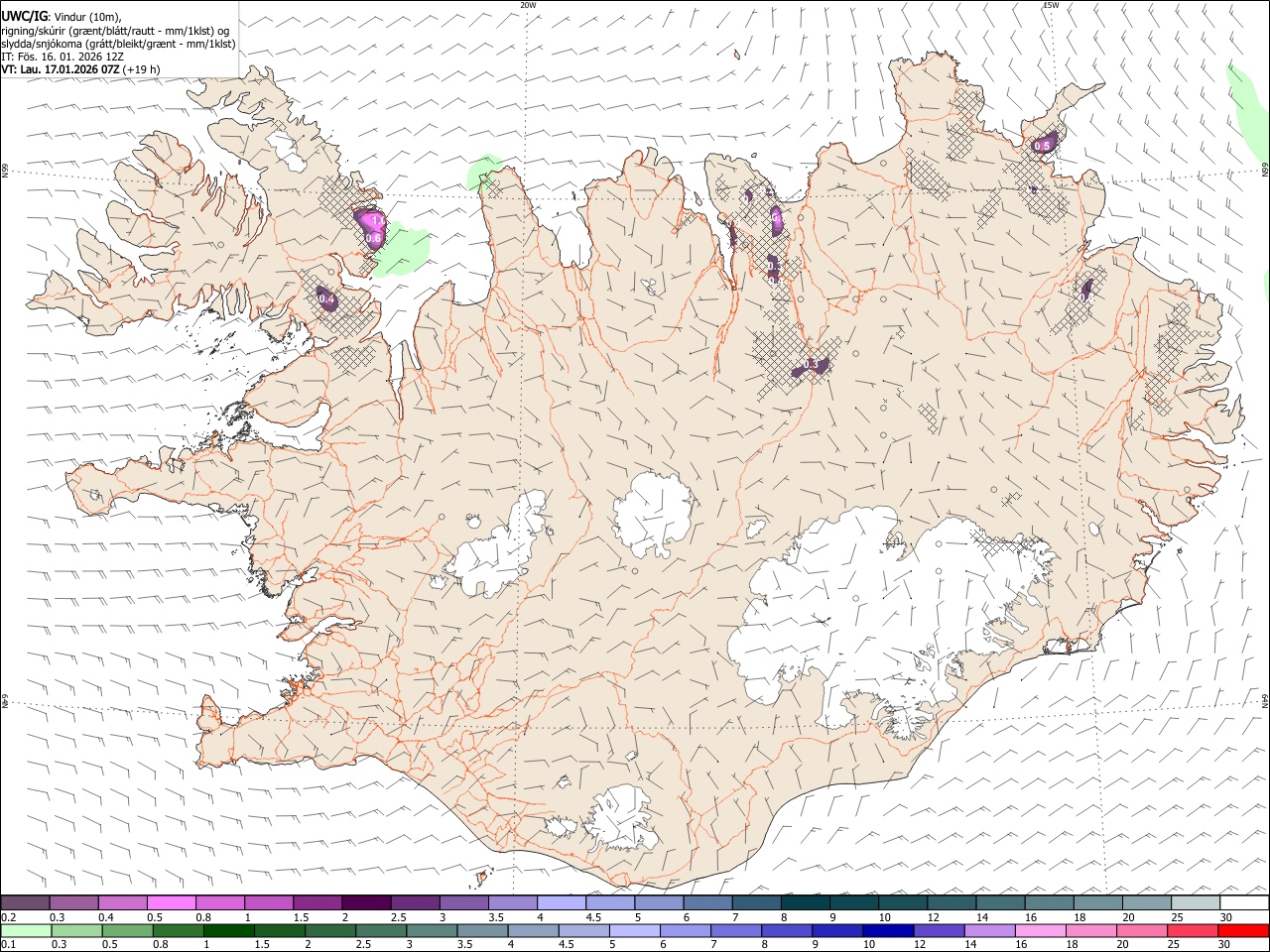The image size is (1270, 952).
Task: Click the 0.5 green swatch on rain scale
Action: 128,930
